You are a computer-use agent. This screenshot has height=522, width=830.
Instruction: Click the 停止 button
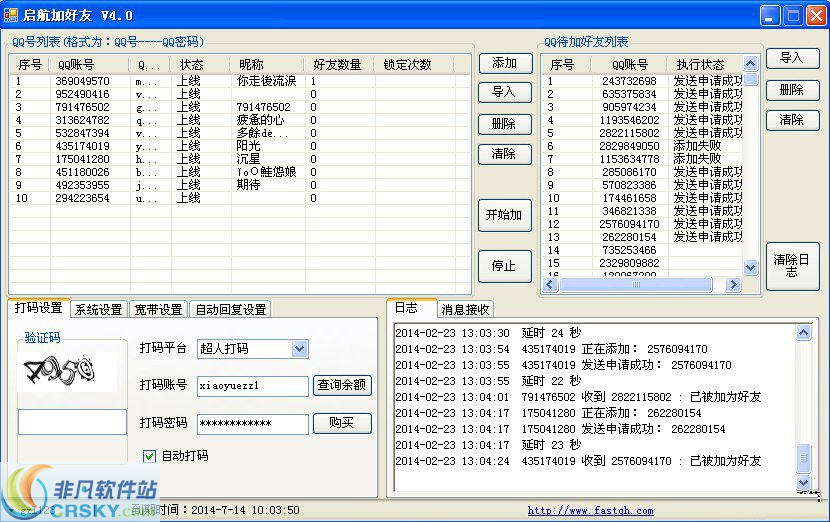[504, 266]
